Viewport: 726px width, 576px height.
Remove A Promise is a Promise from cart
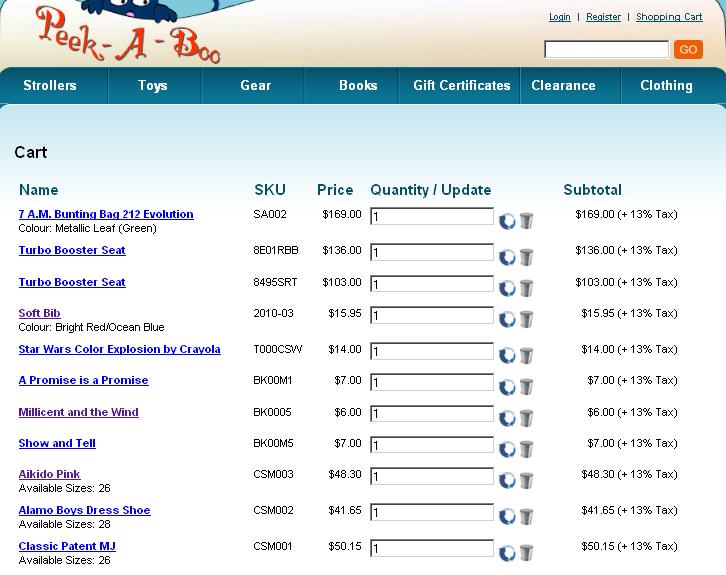tap(526, 386)
